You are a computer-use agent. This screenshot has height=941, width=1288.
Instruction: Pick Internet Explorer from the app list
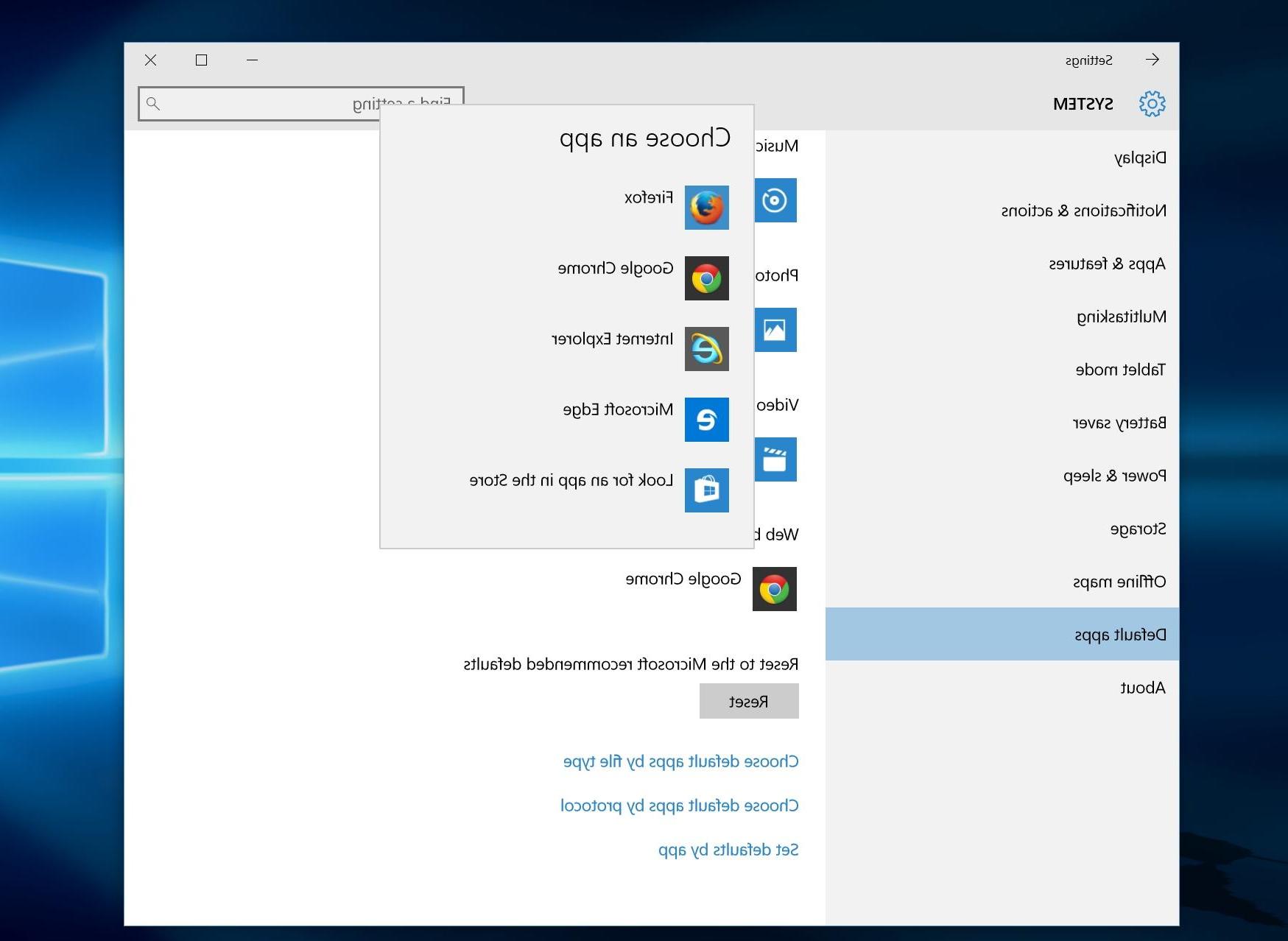pyautogui.click(x=567, y=349)
